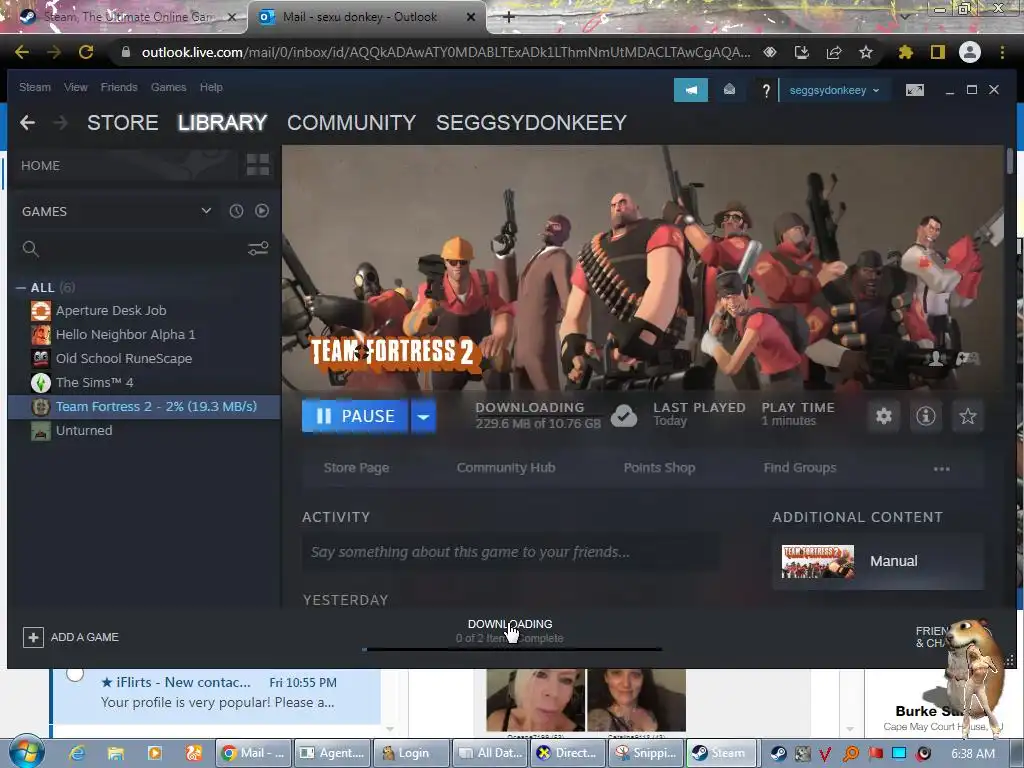Image resolution: width=1024 pixels, height=768 pixels.
Task: Toggle Chrome side panel icon
Action: [x=938, y=52]
